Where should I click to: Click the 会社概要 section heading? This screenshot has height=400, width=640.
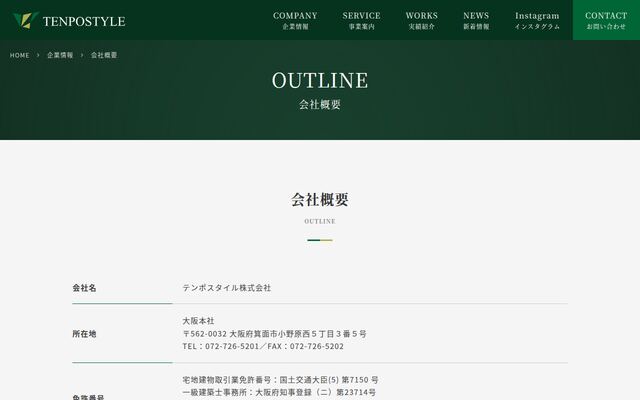pos(320,200)
